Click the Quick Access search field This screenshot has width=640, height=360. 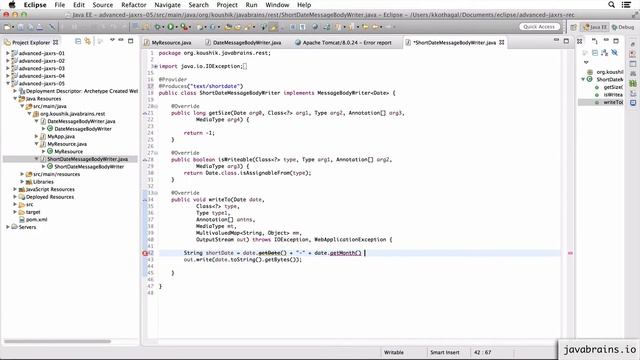point(539,27)
